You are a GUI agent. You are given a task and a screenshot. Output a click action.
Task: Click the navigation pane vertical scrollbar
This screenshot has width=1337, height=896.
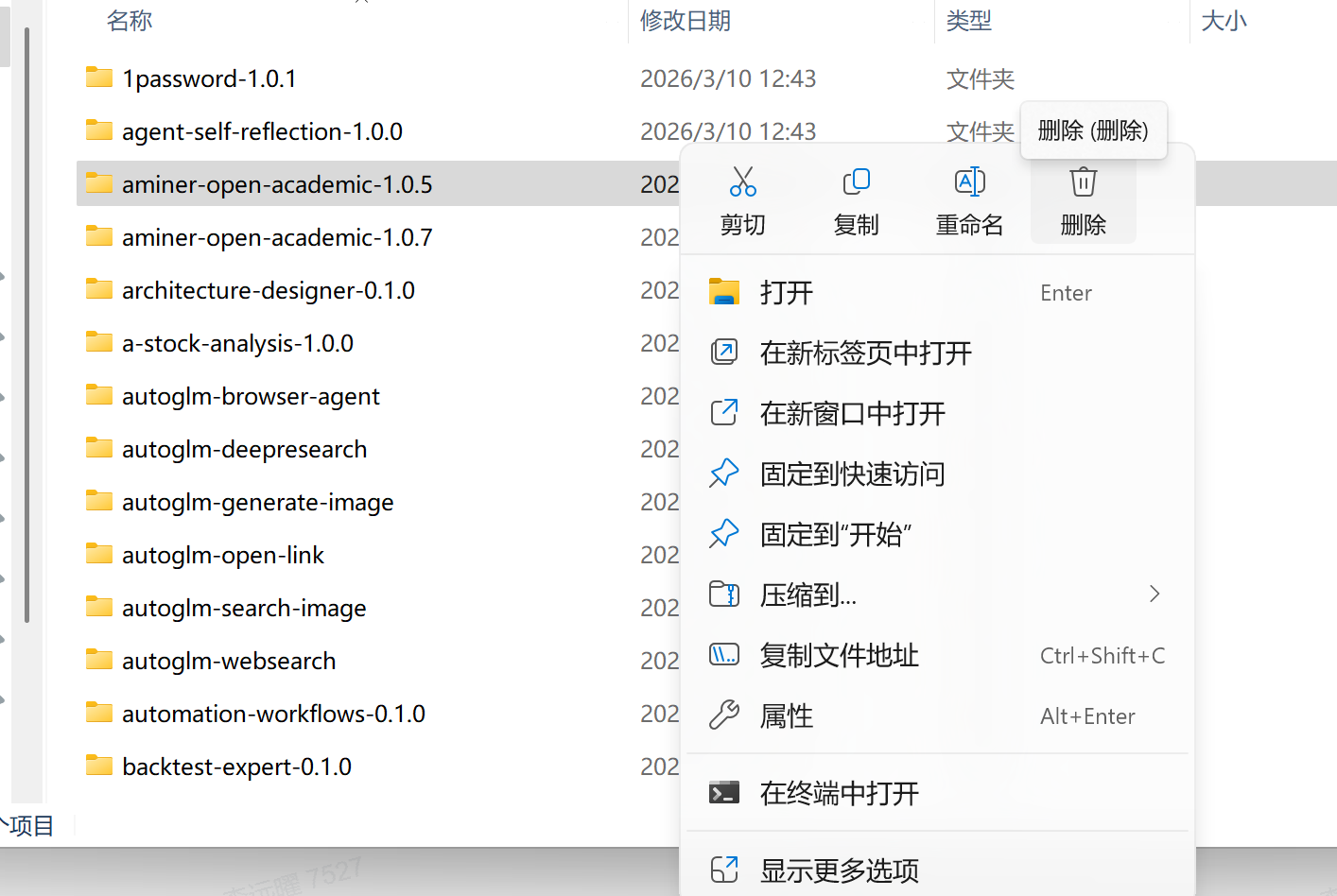(x=27, y=326)
